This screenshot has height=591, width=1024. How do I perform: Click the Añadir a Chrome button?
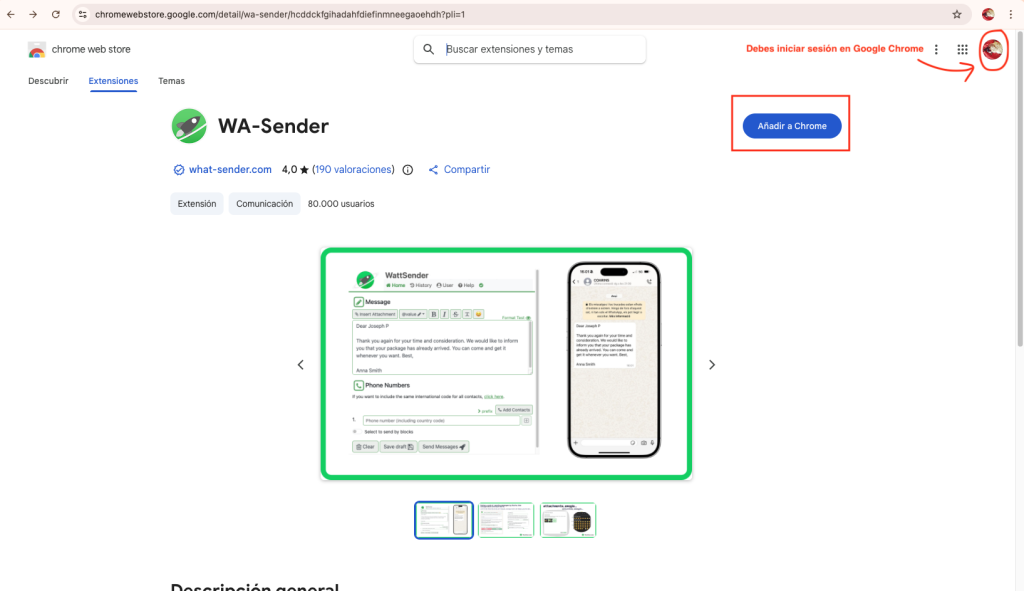pyautogui.click(x=792, y=126)
